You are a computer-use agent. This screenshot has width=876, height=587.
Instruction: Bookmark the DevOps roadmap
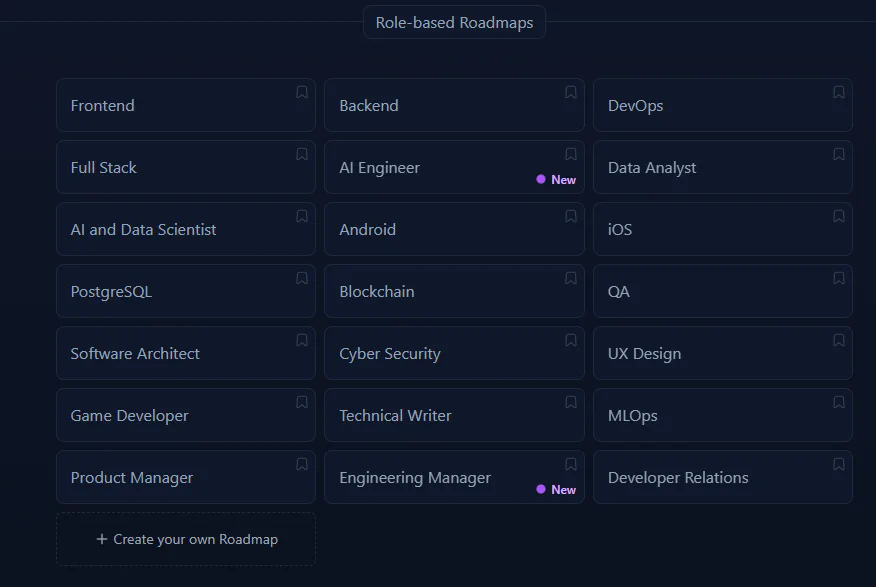pos(839,92)
